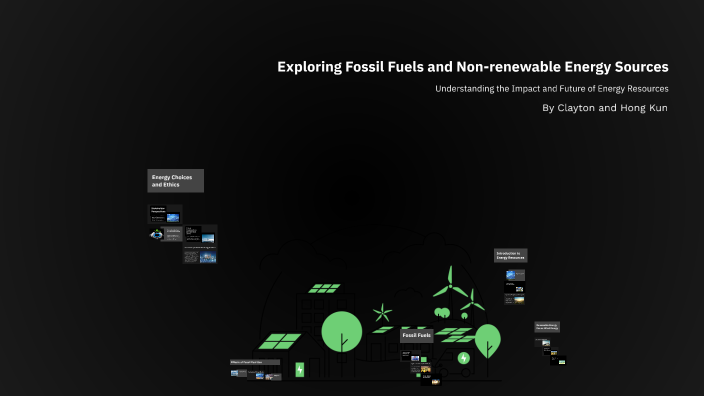Image resolution: width=704 pixels, height=396 pixels.
Task: Open the first slide under Renewable Energy topic
Action: [x=542, y=343]
